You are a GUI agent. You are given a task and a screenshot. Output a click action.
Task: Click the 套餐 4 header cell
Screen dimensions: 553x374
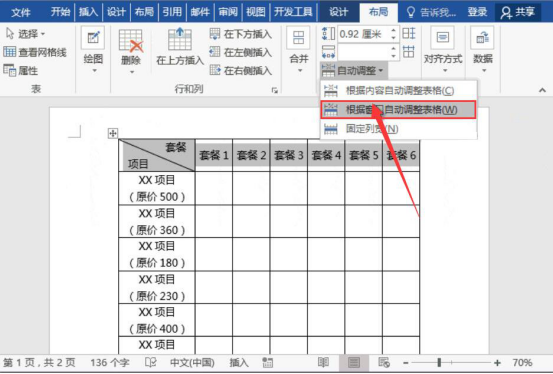[x=326, y=155]
